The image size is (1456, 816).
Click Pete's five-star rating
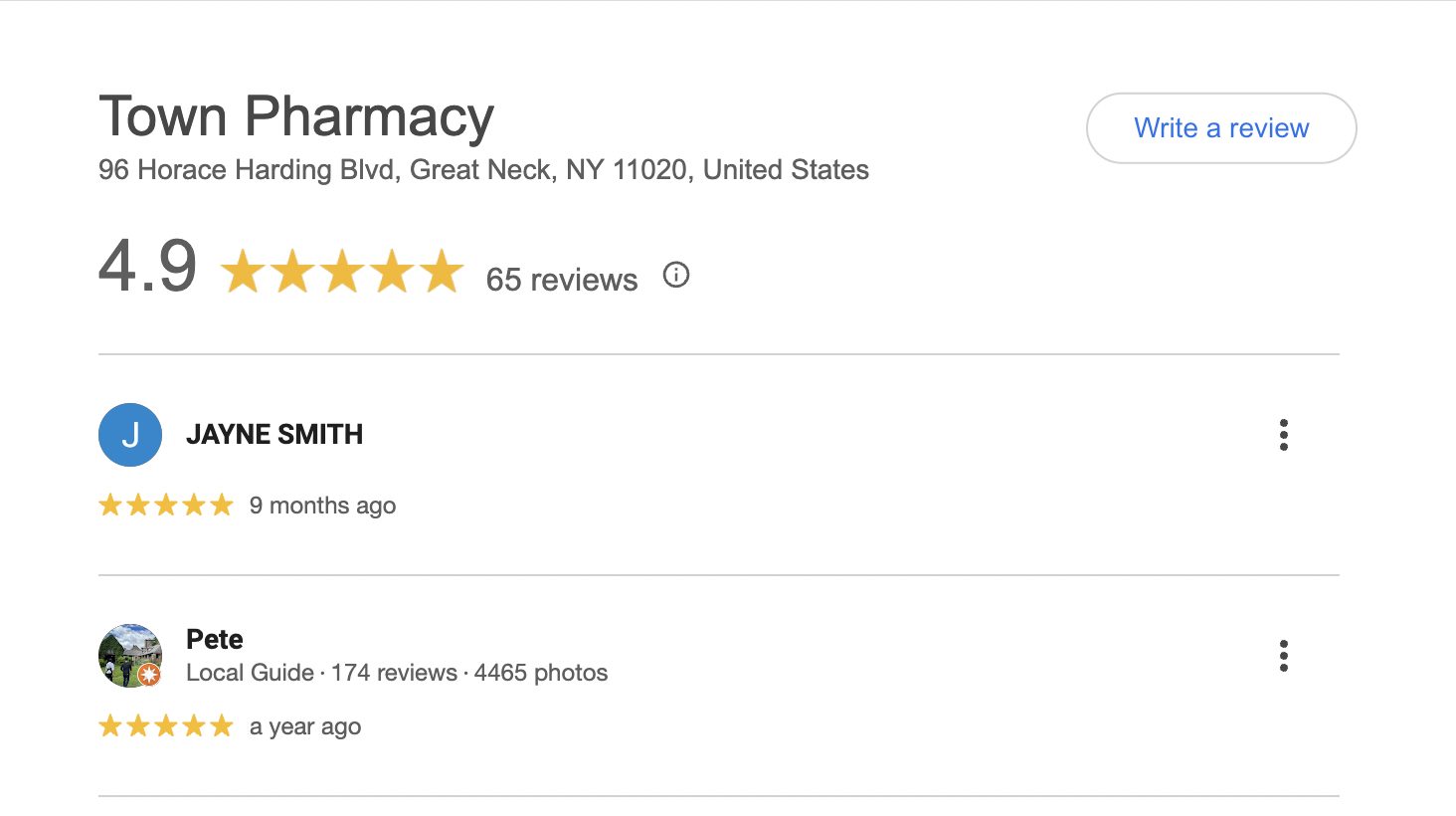pos(166,726)
